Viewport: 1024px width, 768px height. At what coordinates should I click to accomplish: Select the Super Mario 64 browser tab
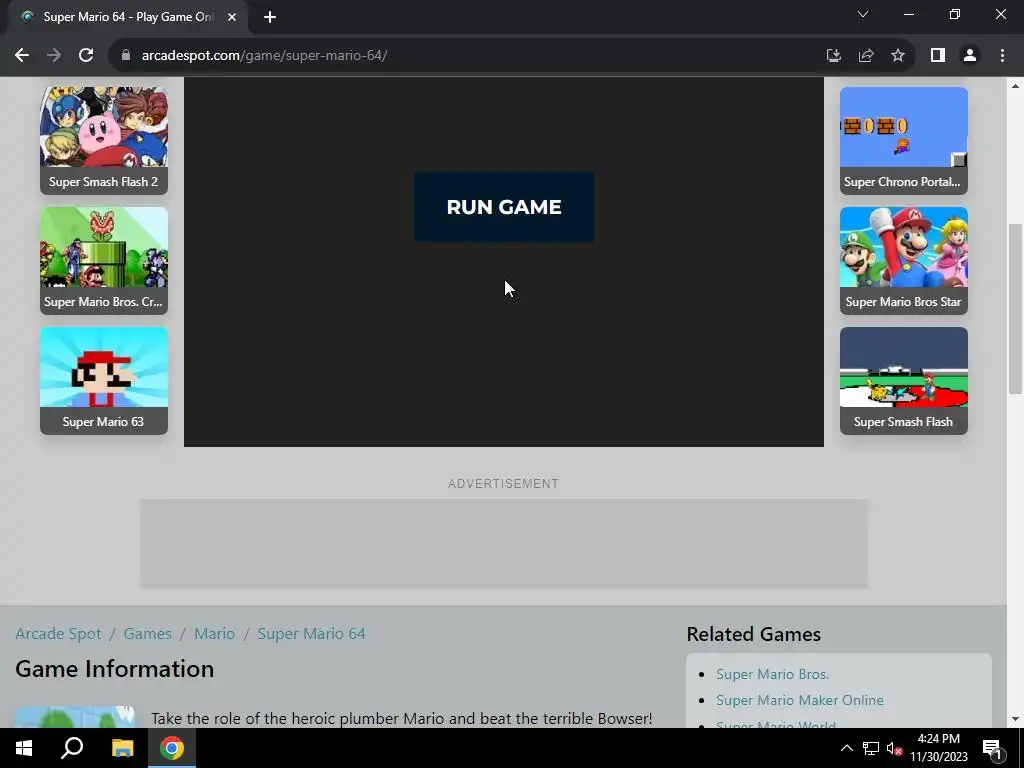pyautogui.click(x=127, y=17)
